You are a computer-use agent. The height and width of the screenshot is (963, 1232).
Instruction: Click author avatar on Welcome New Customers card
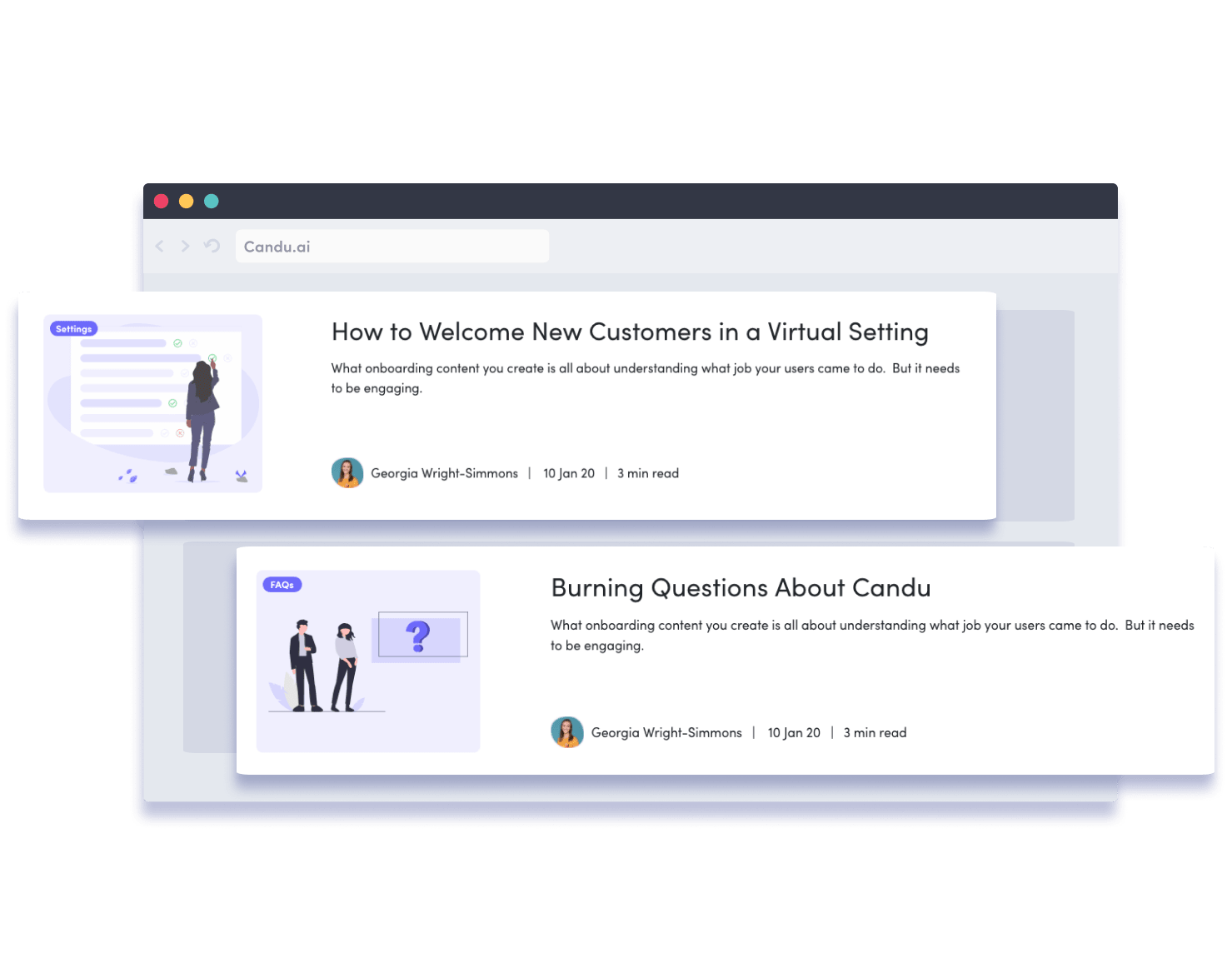347,472
